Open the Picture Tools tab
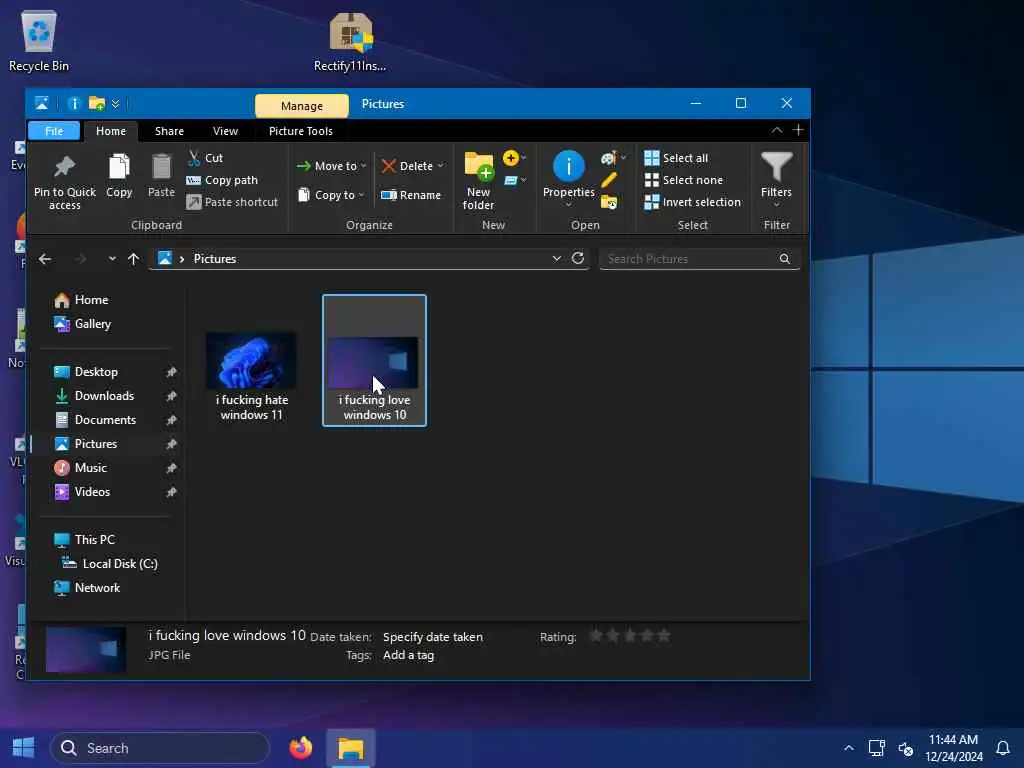1024x768 pixels. 300,131
